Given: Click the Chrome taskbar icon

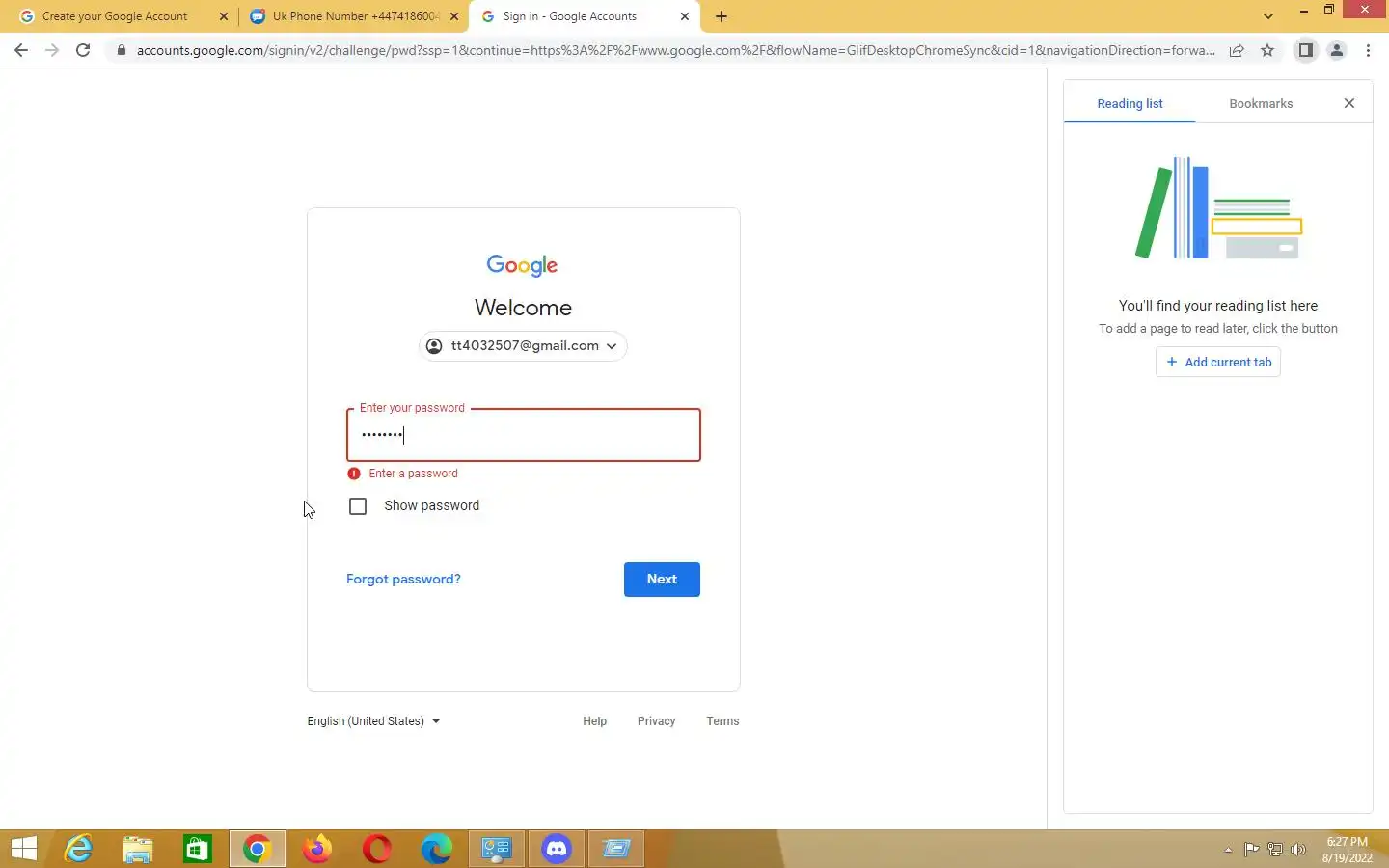Looking at the screenshot, I should (x=258, y=849).
